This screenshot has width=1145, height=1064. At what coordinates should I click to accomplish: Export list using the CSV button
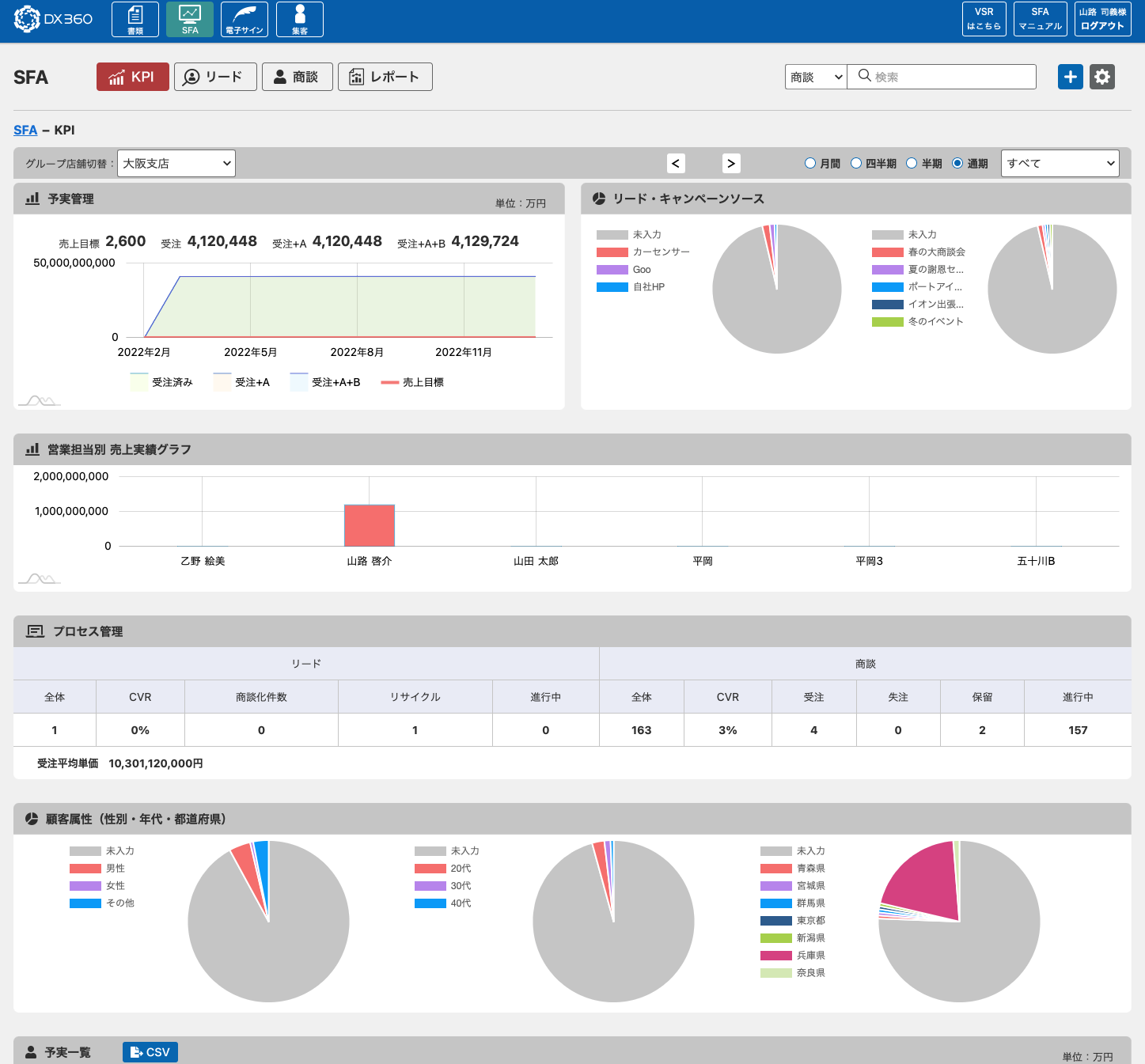pyautogui.click(x=150, y=1052)
